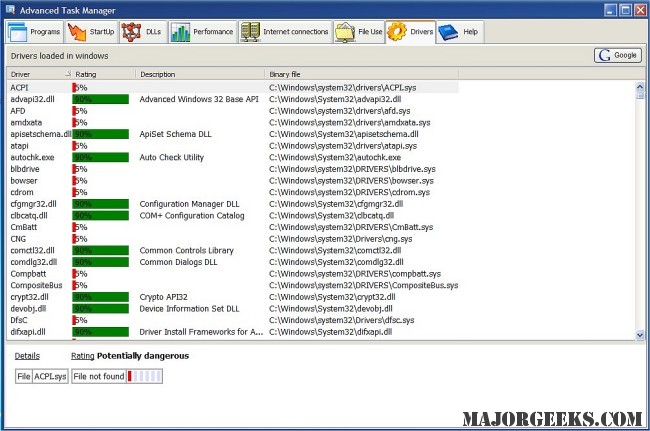Sort list by Description column header
Screen dimensions: 650x431
(200, 74)
